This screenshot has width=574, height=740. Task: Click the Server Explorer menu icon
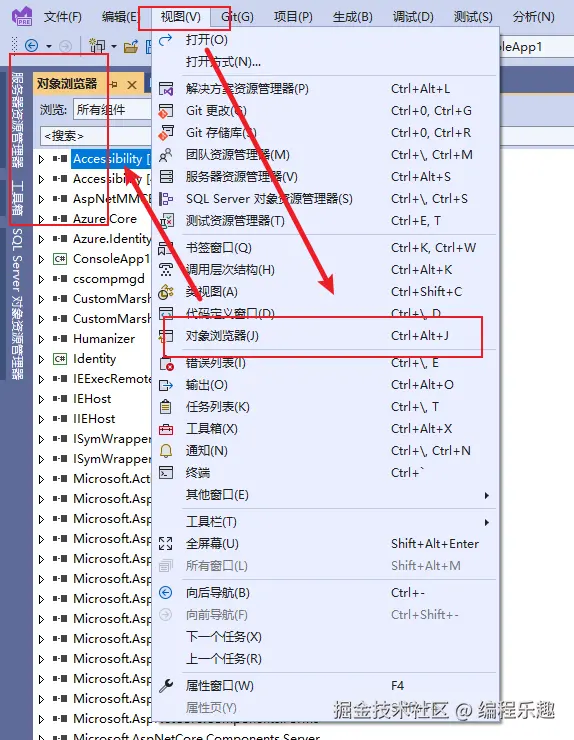tap(166, 177)
